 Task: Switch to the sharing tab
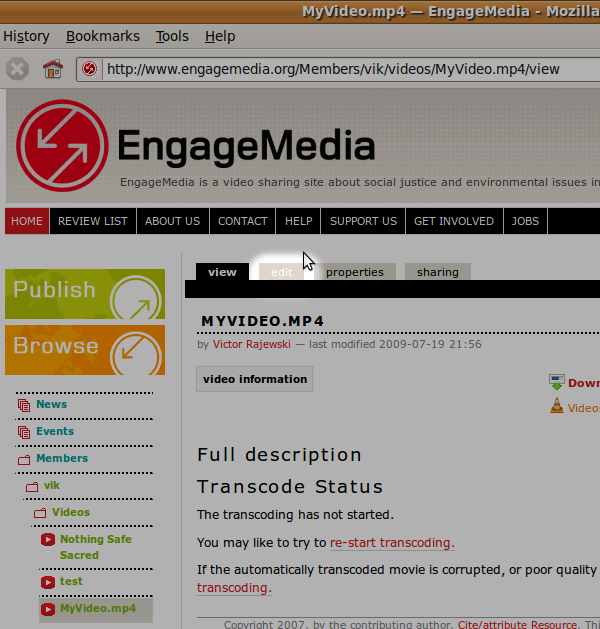click(x=438, y=272)
